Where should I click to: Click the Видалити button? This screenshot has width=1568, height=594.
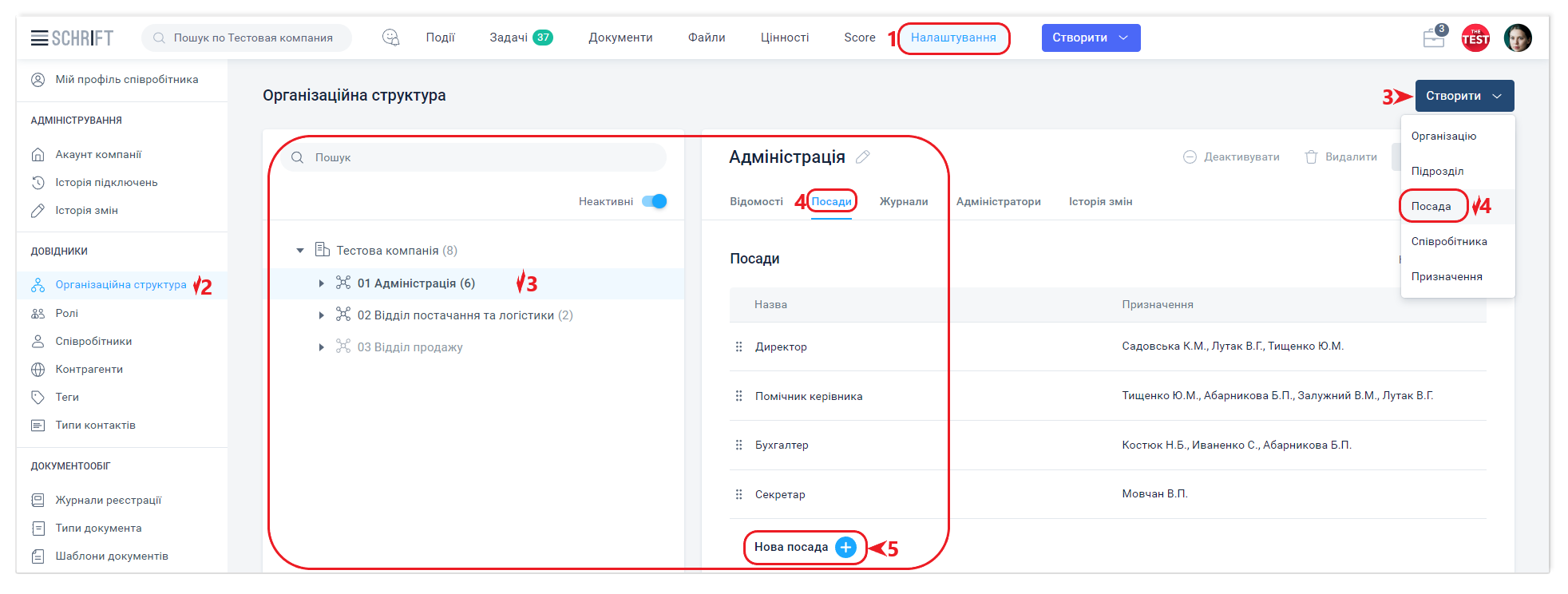point(1341,157)
